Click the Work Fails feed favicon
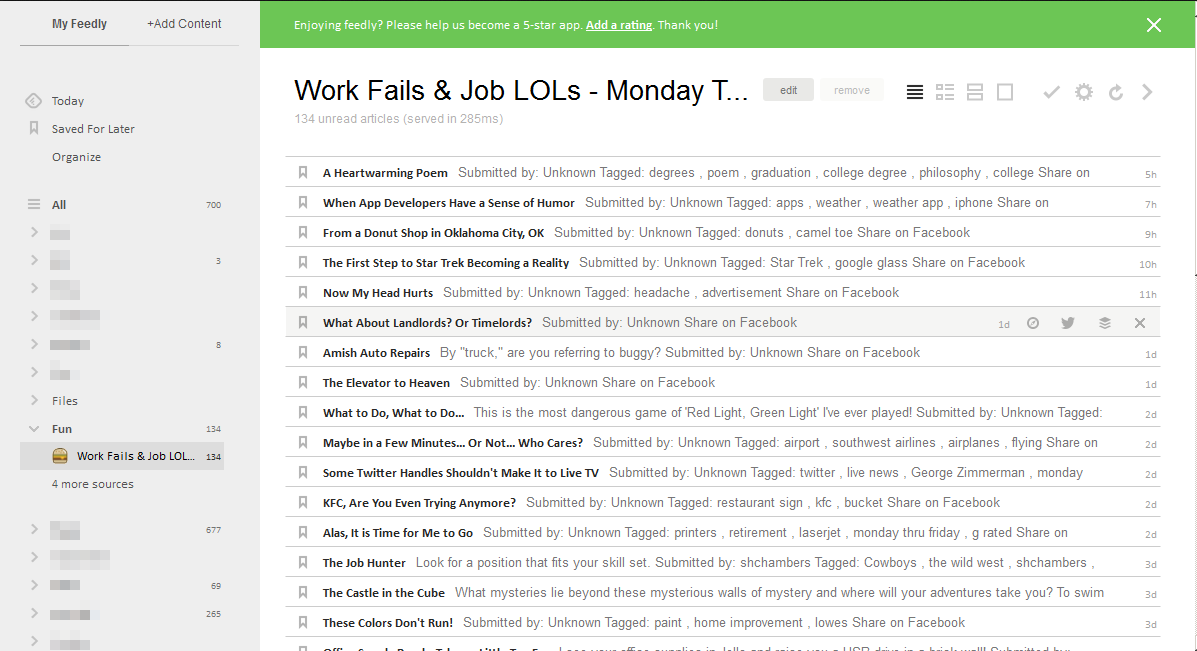 coord(60,456)
